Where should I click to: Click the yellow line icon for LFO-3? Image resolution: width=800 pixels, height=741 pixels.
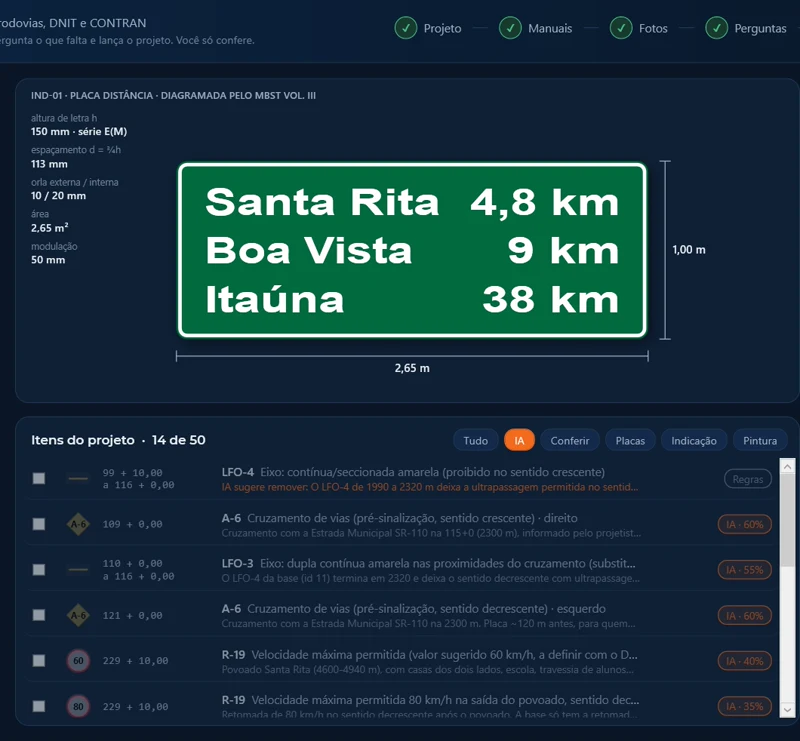pos(78,570)
